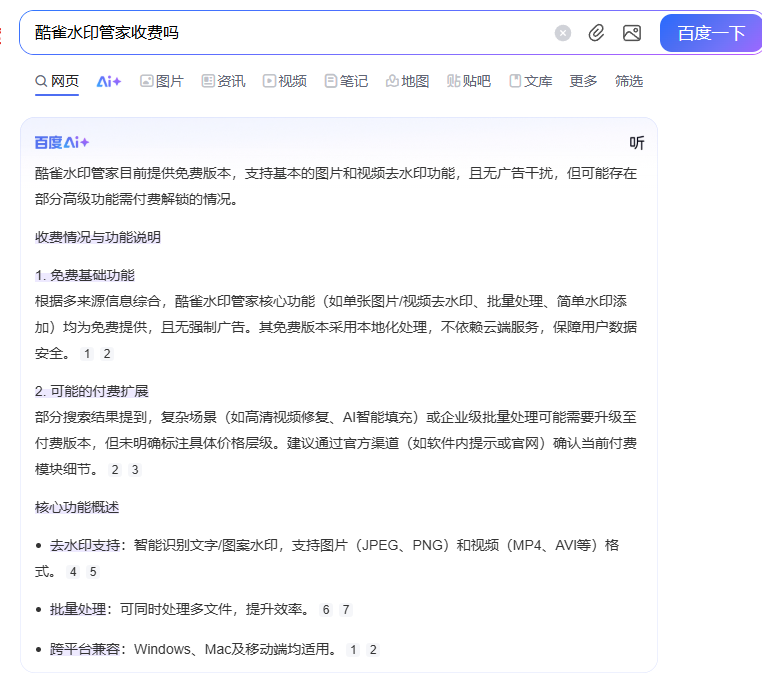Click citation 1 after 移动端均适用。

[x=353, y=650]
